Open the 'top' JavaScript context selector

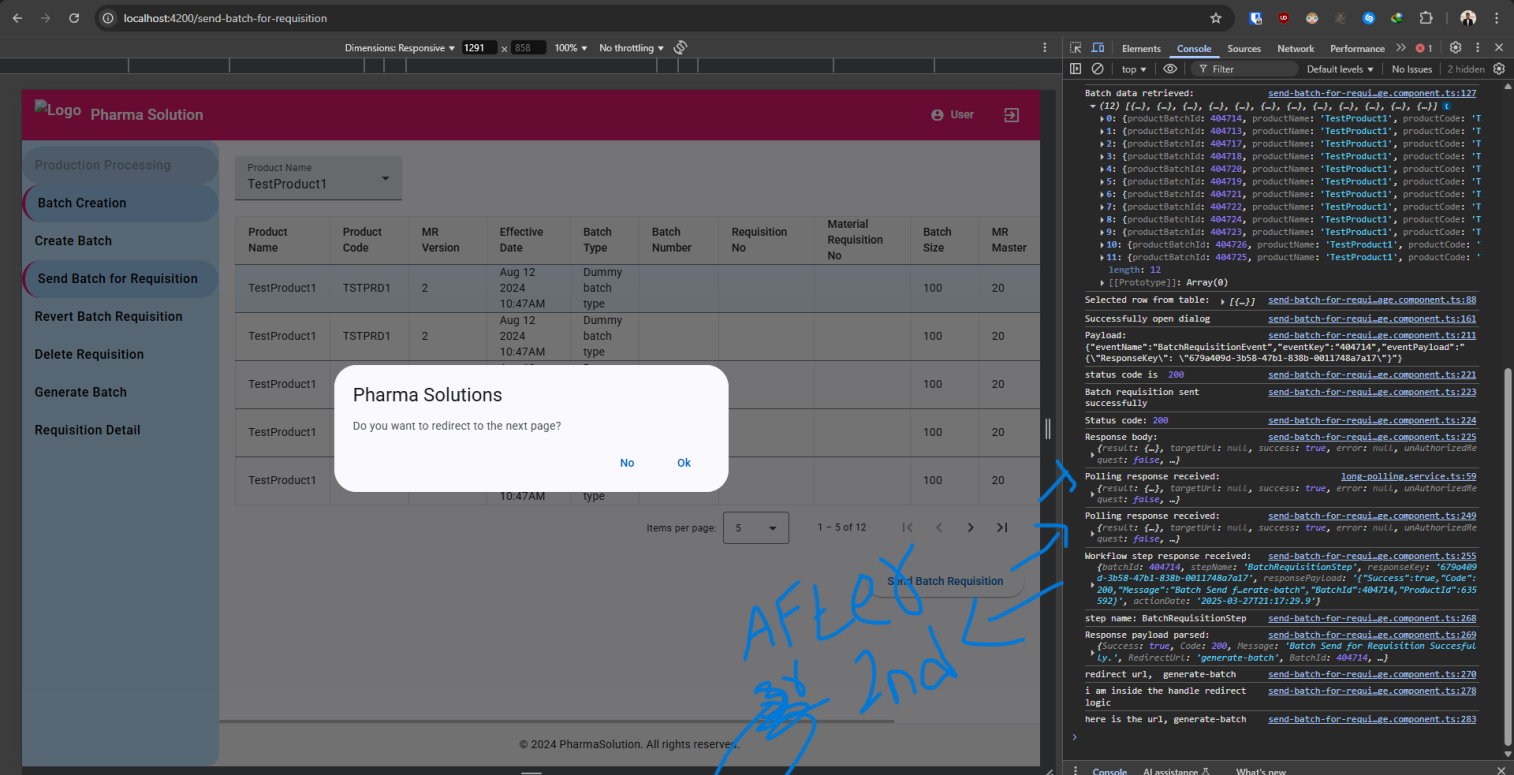pos(1134,69)
